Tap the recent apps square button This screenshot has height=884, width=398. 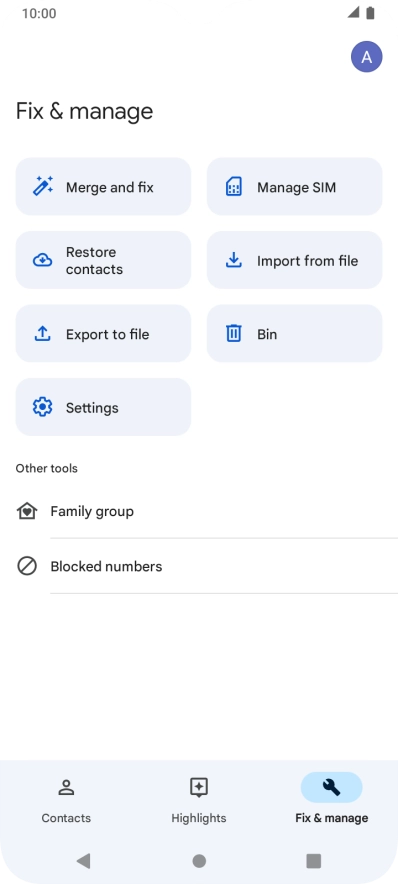click(313, 860)
